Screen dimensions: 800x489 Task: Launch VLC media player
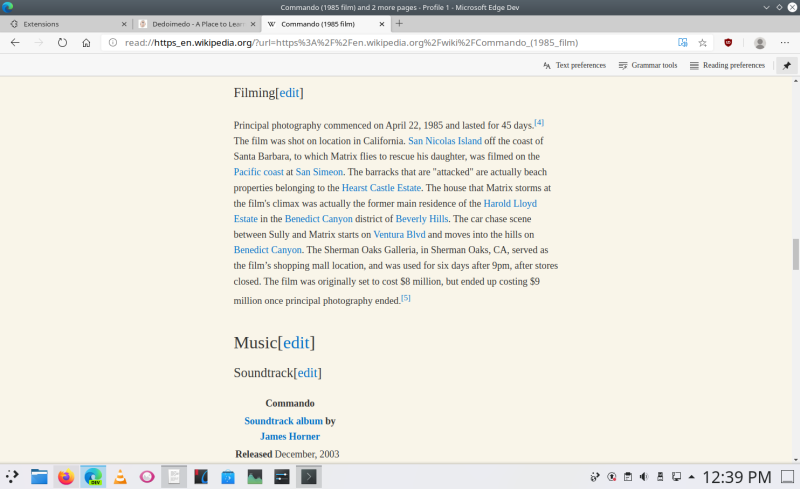(120, 477)
